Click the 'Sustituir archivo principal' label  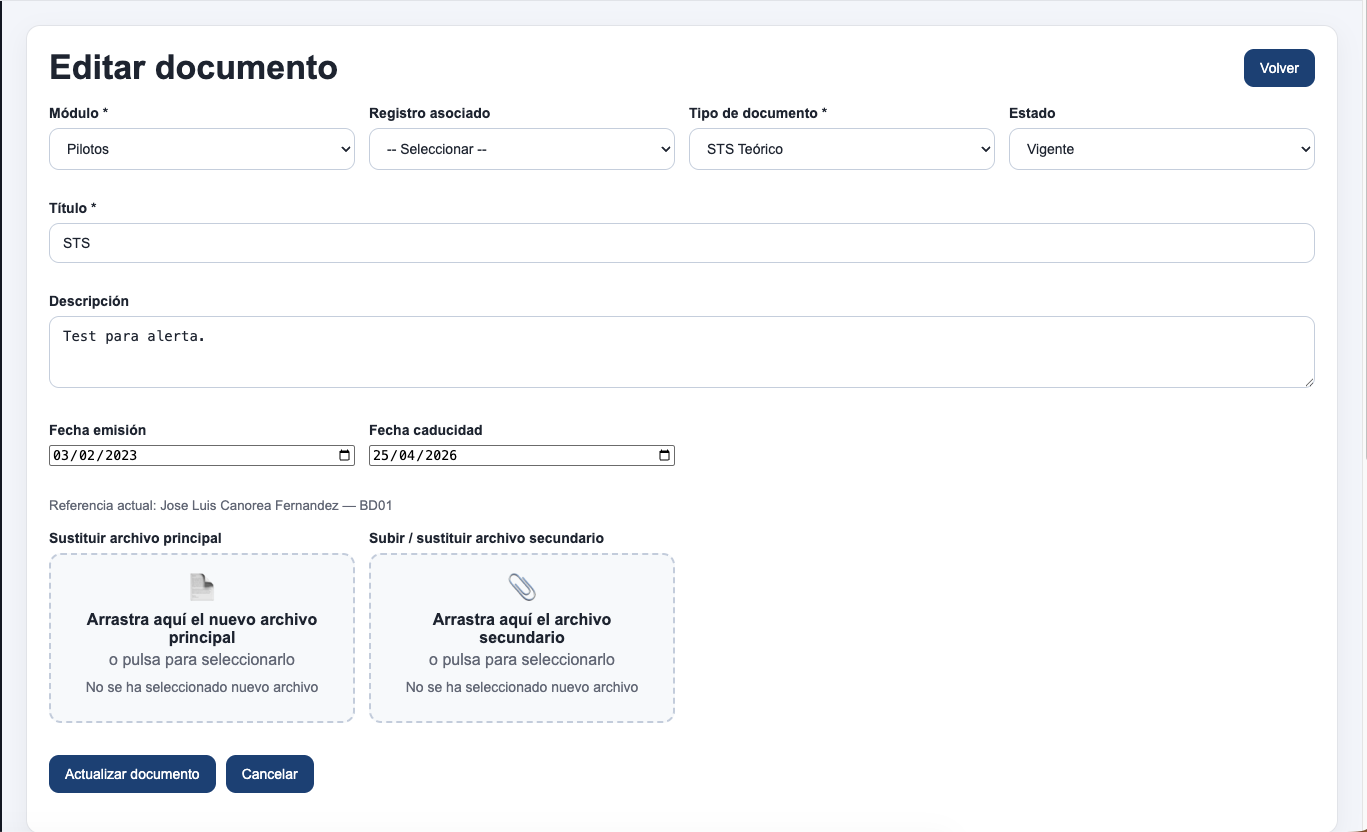click(x=135, y=538)
